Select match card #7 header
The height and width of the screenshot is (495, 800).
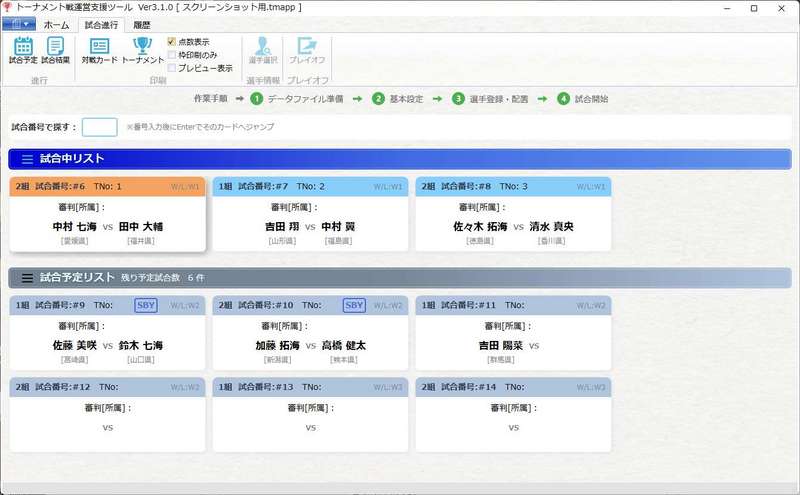310,187
